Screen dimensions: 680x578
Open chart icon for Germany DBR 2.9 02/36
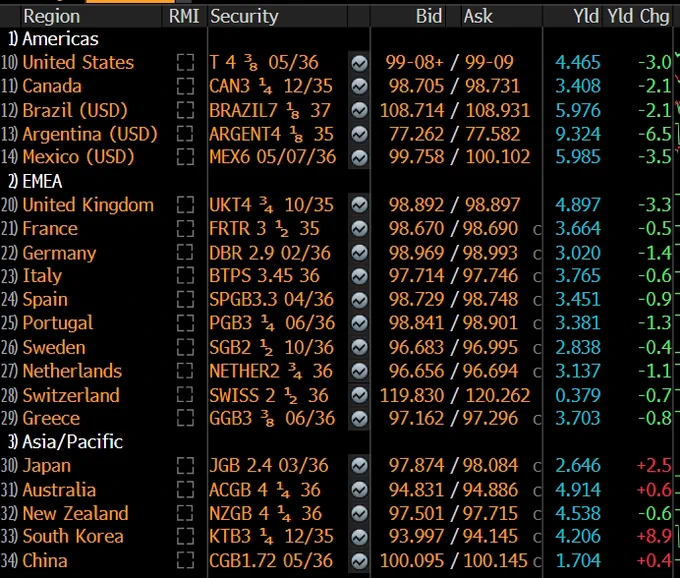click(x=359, y=253)
